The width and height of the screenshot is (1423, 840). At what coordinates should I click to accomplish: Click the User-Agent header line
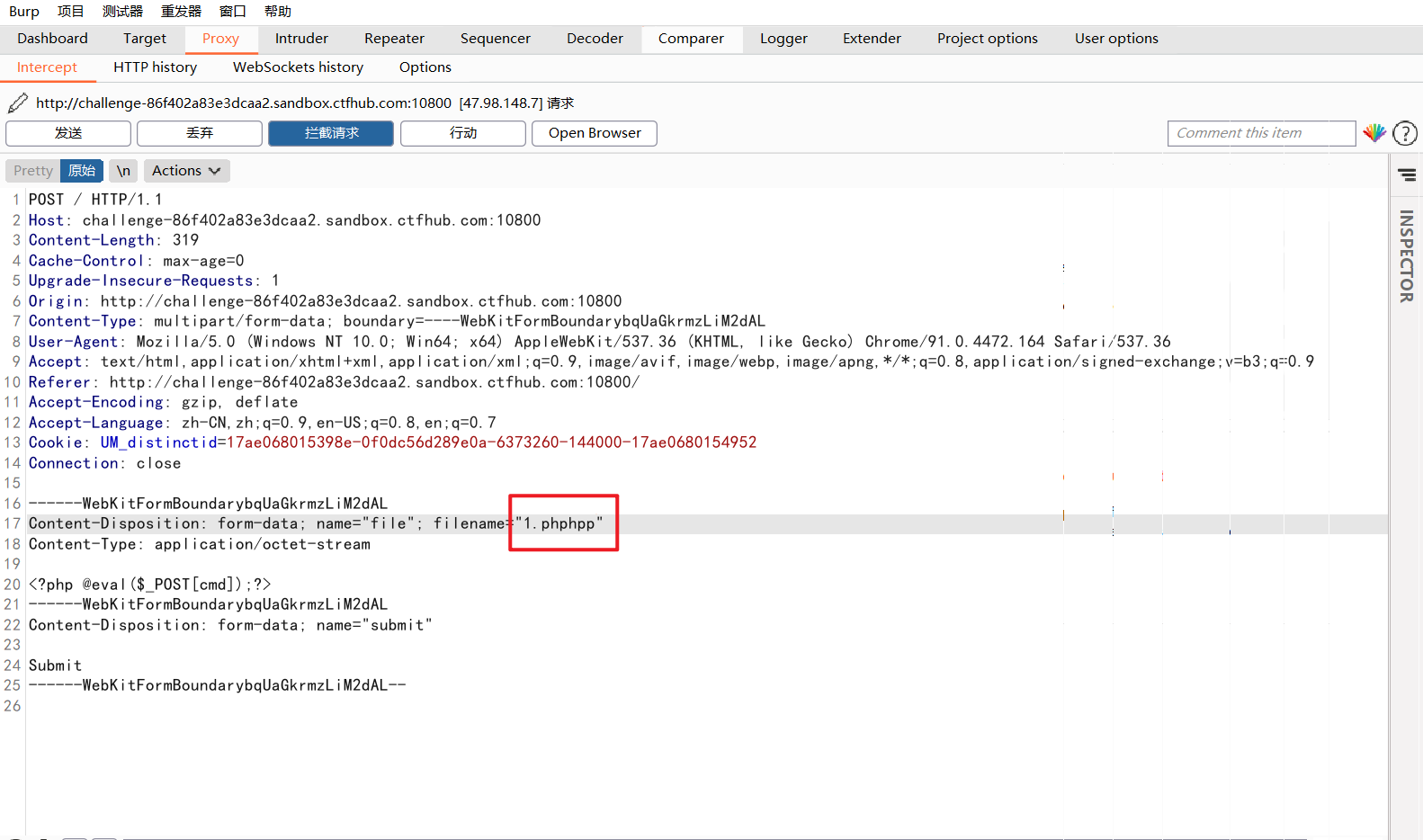point(599,342)
